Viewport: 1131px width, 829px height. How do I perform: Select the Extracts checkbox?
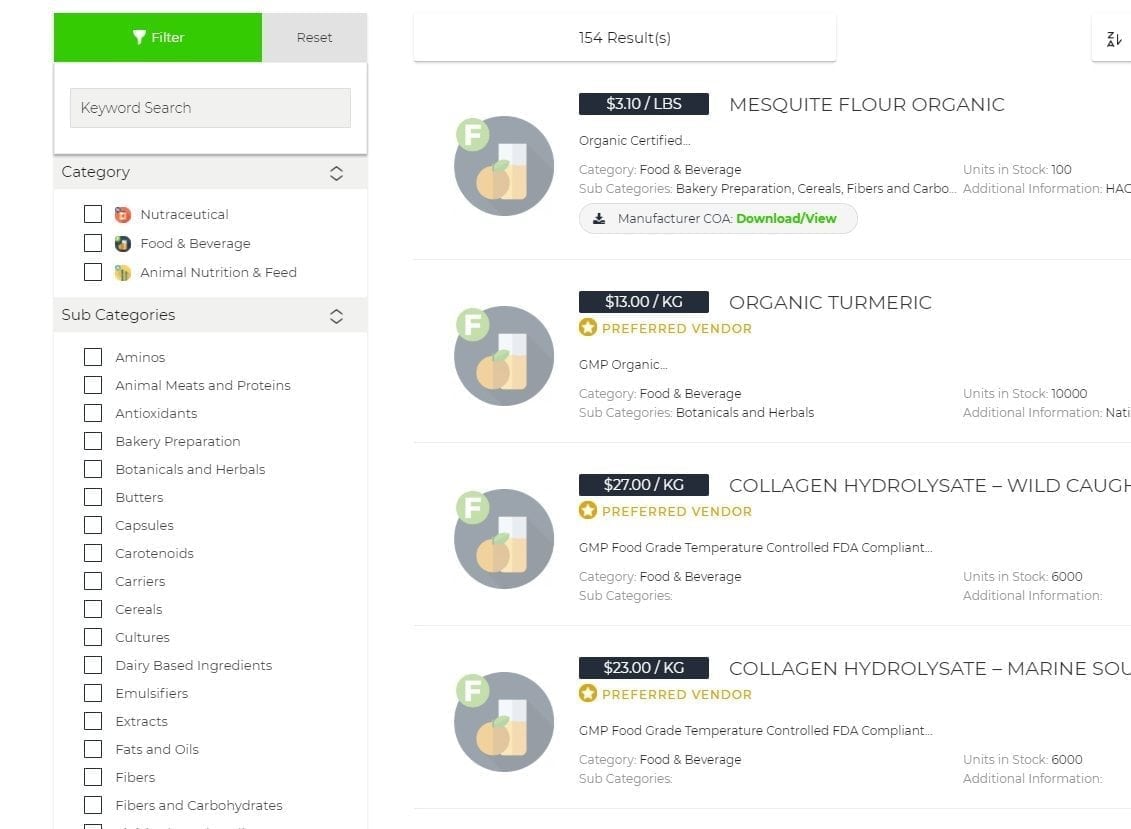[93, 721]
